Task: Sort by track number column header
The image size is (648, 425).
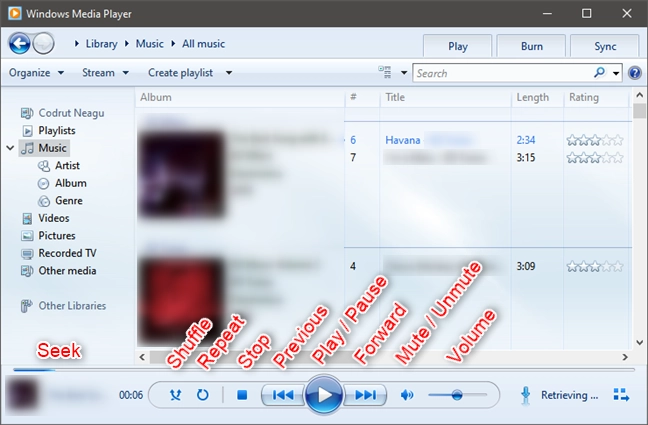Action: click(x=362, y=98)
